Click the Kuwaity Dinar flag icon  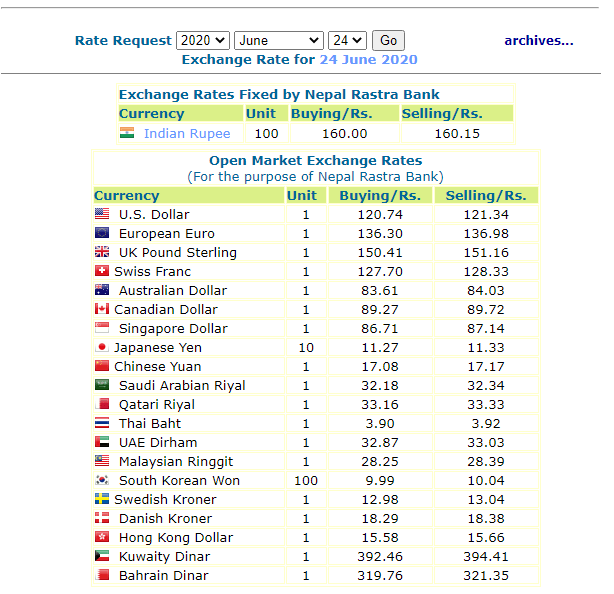(102, 556)
